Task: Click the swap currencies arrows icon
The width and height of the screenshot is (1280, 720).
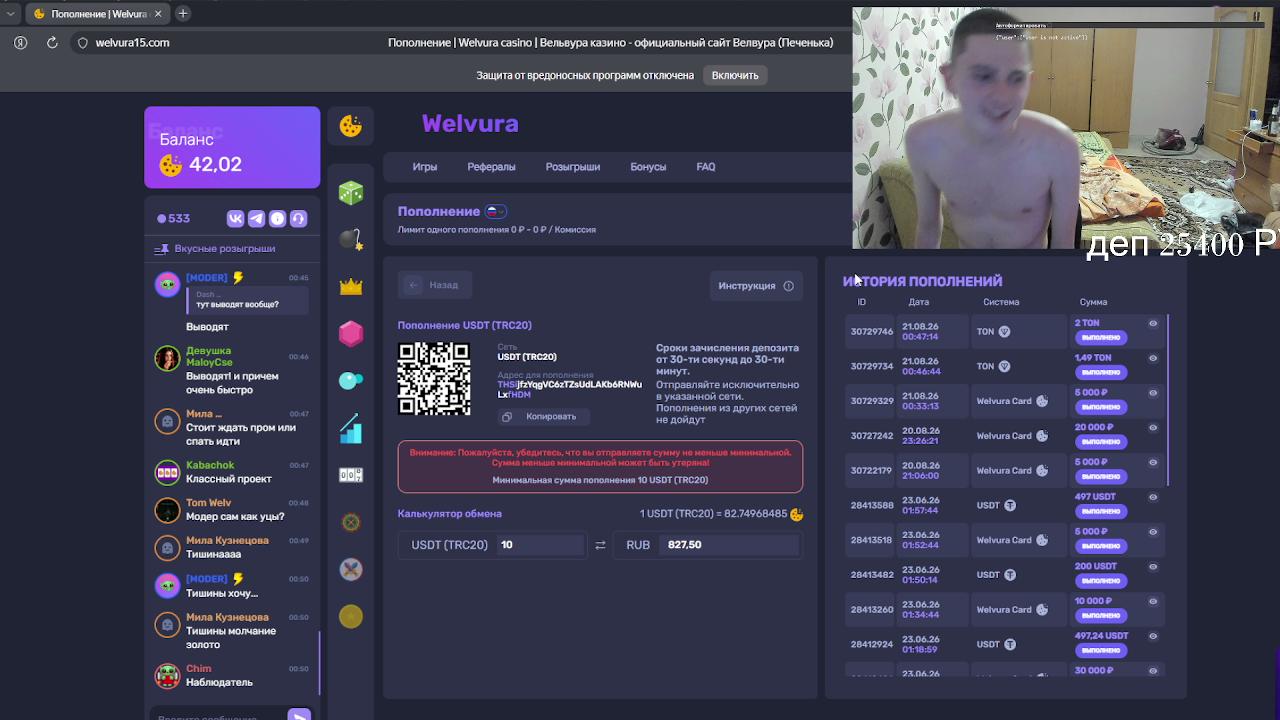Action: pyautogui.click(x=600, y=545)
